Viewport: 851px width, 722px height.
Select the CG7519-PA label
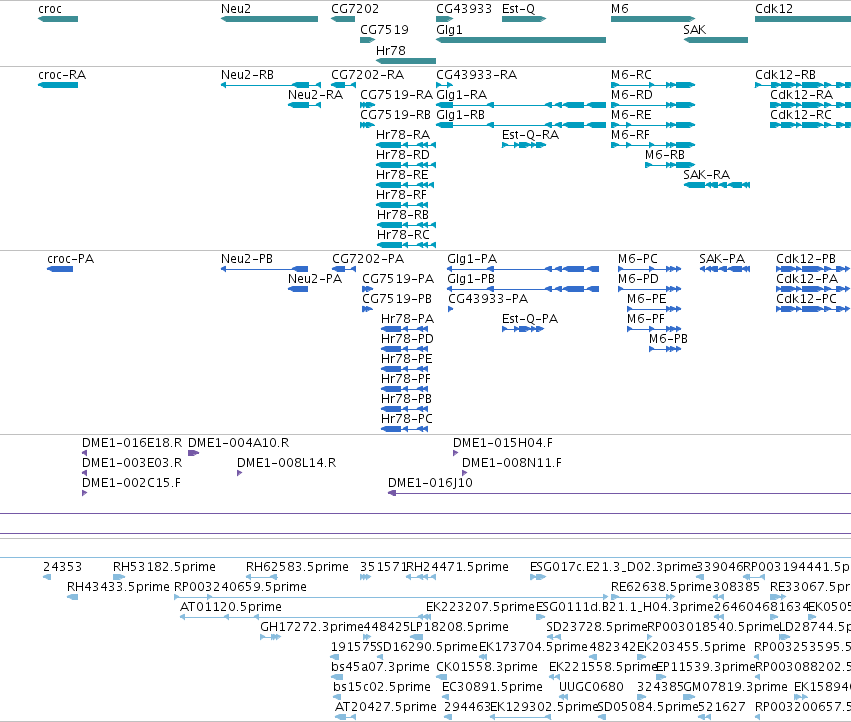398,279
